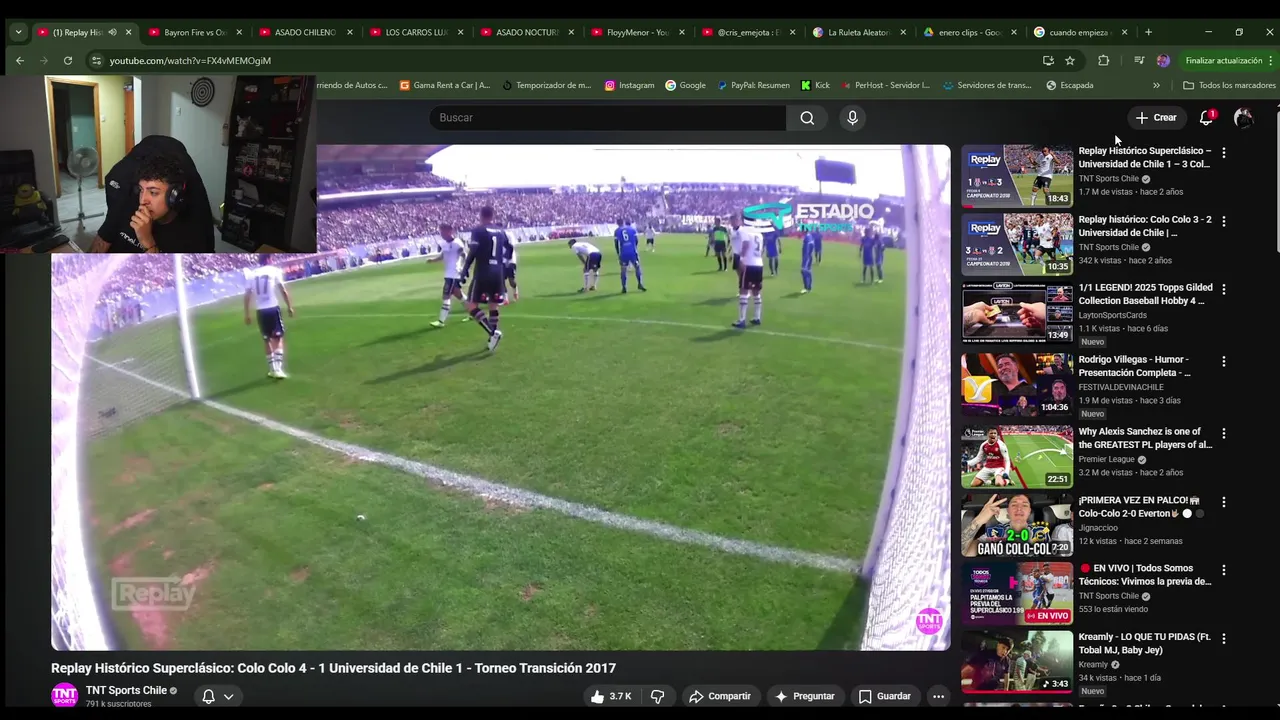Open options for Rodrigo Villegas Humor video
1280x720 pixels.
1223,361
